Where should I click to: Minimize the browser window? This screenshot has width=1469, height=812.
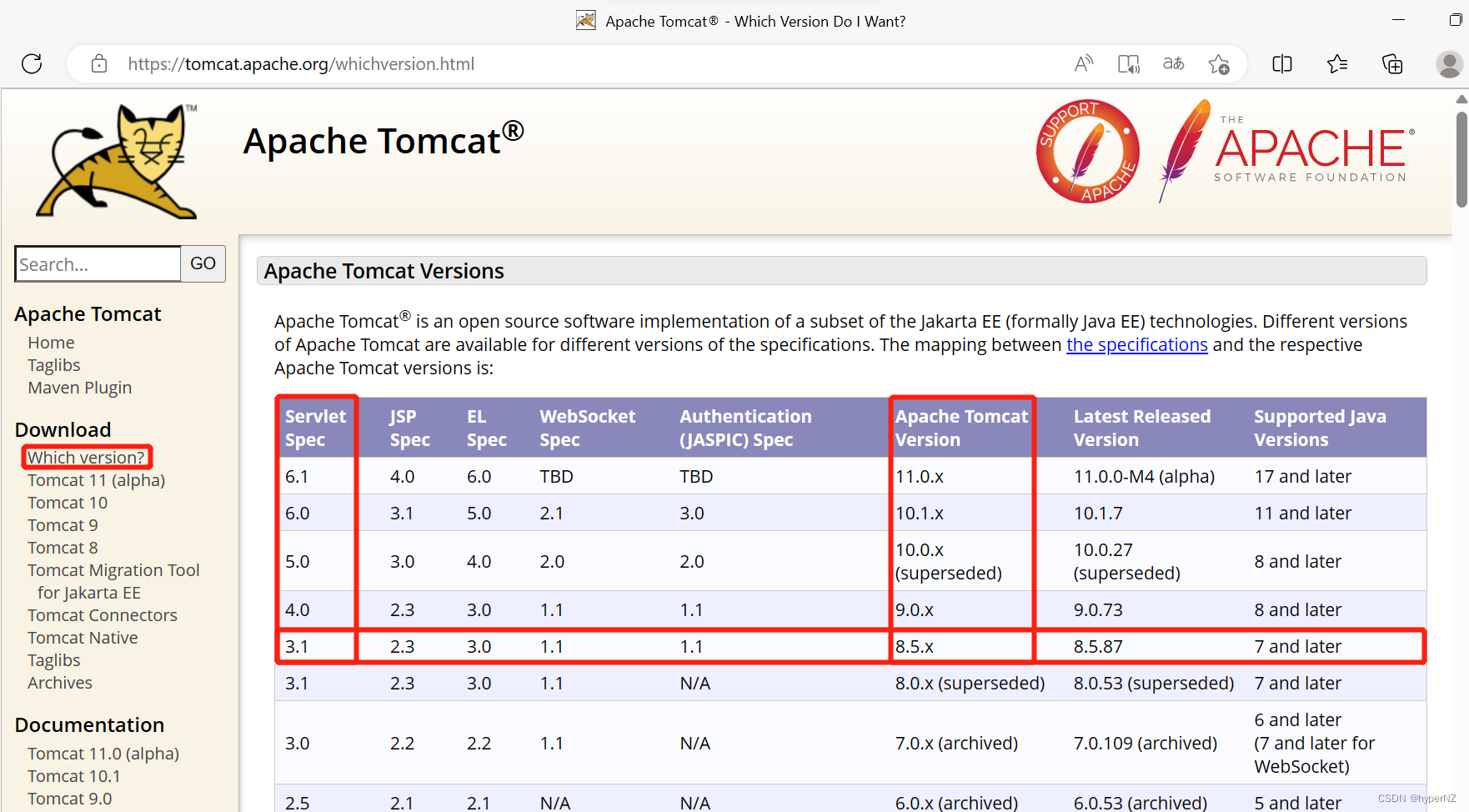point(1398,20)
